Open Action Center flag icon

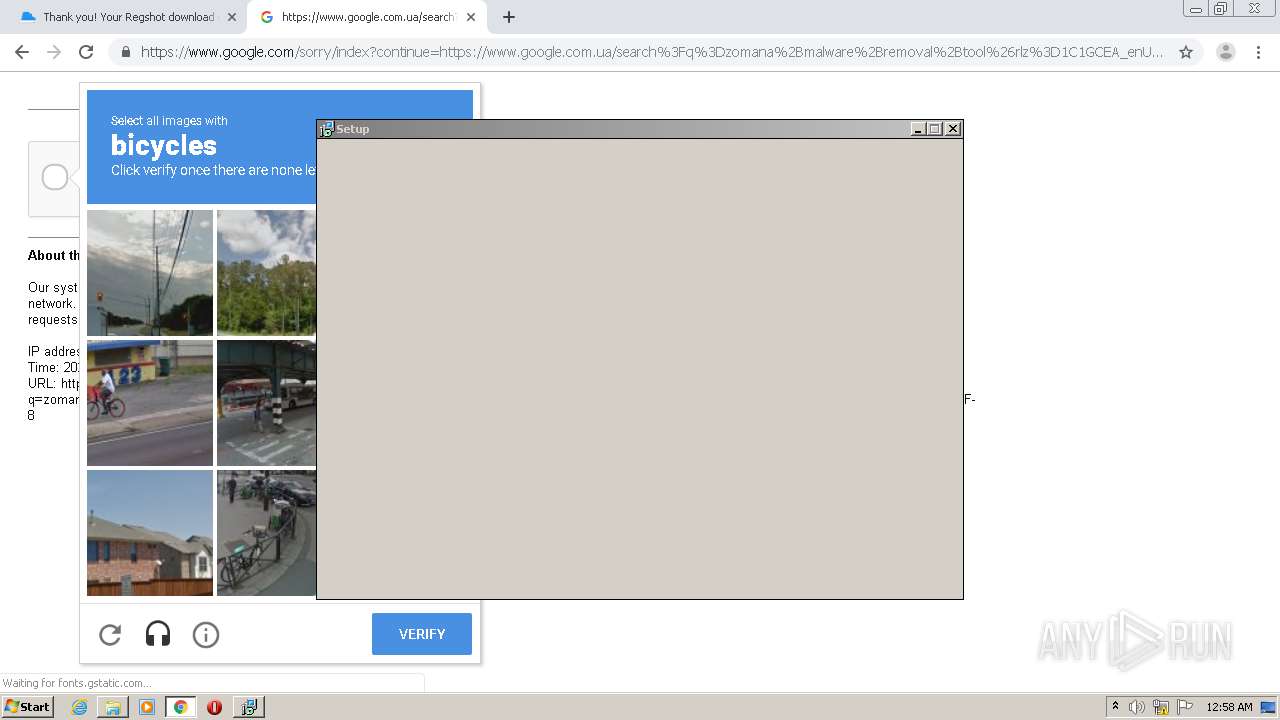pos(1185,707)
